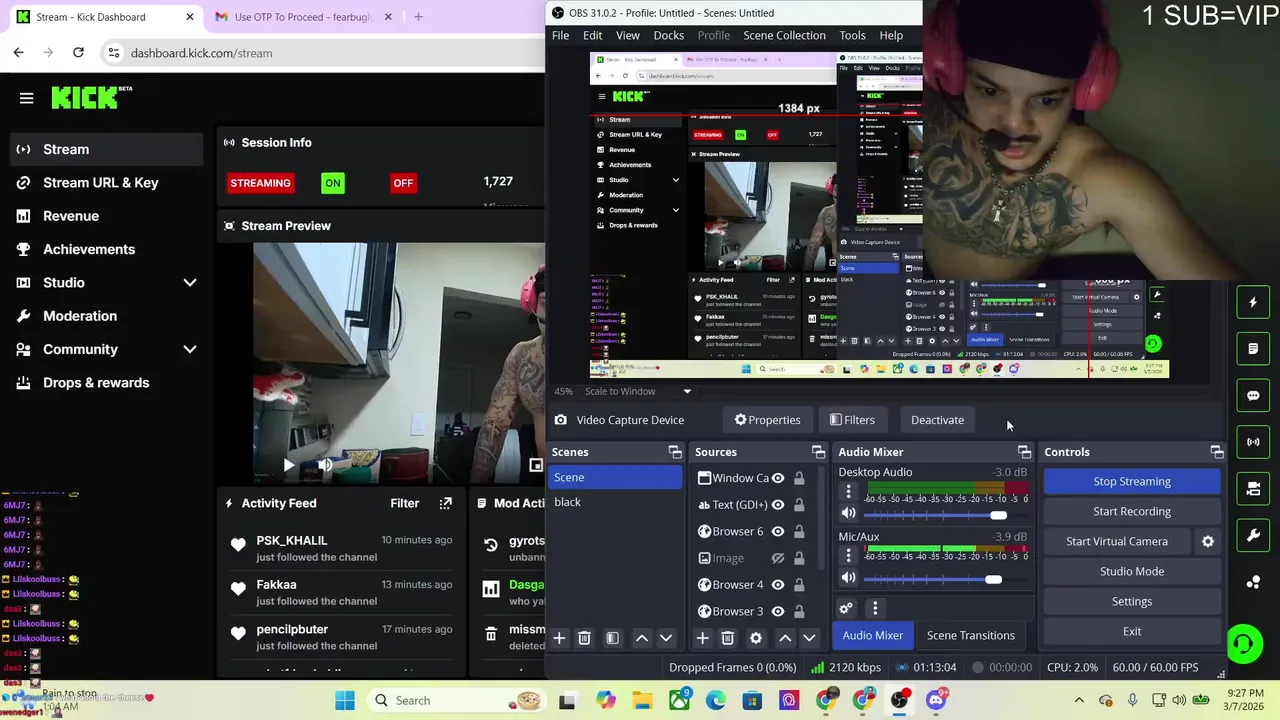Move selected scene down

(666, 638)
